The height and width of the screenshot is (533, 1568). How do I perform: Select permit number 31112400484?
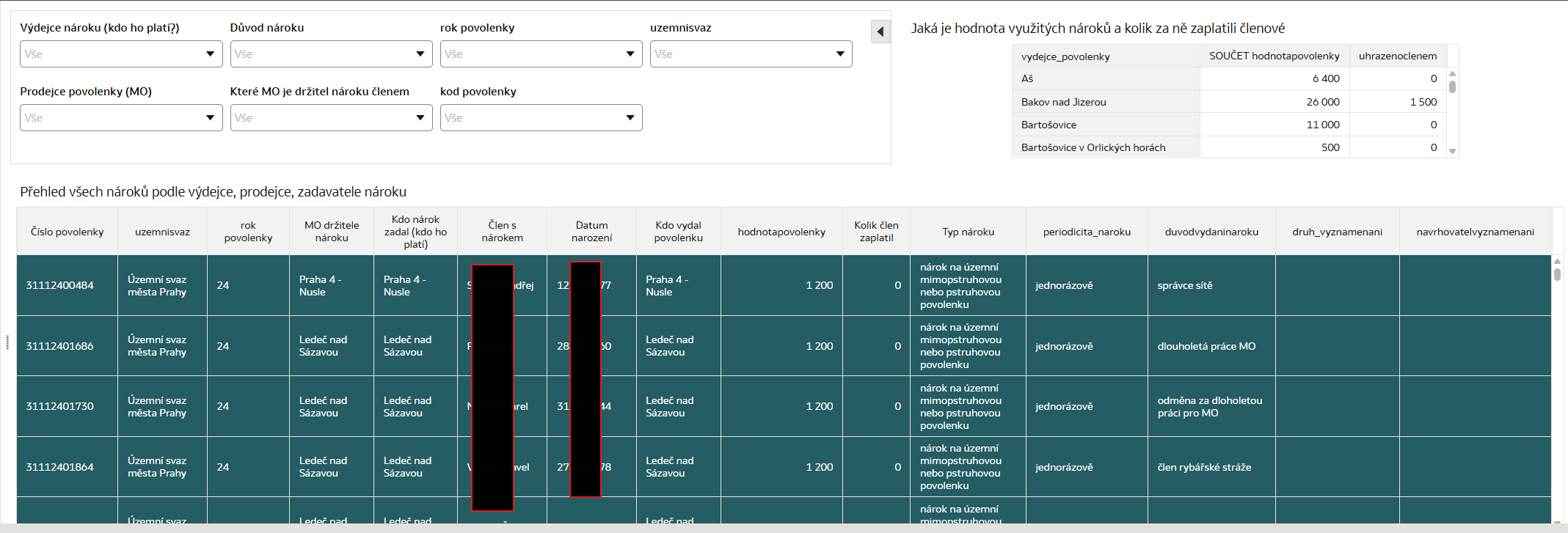coord(59,285)
